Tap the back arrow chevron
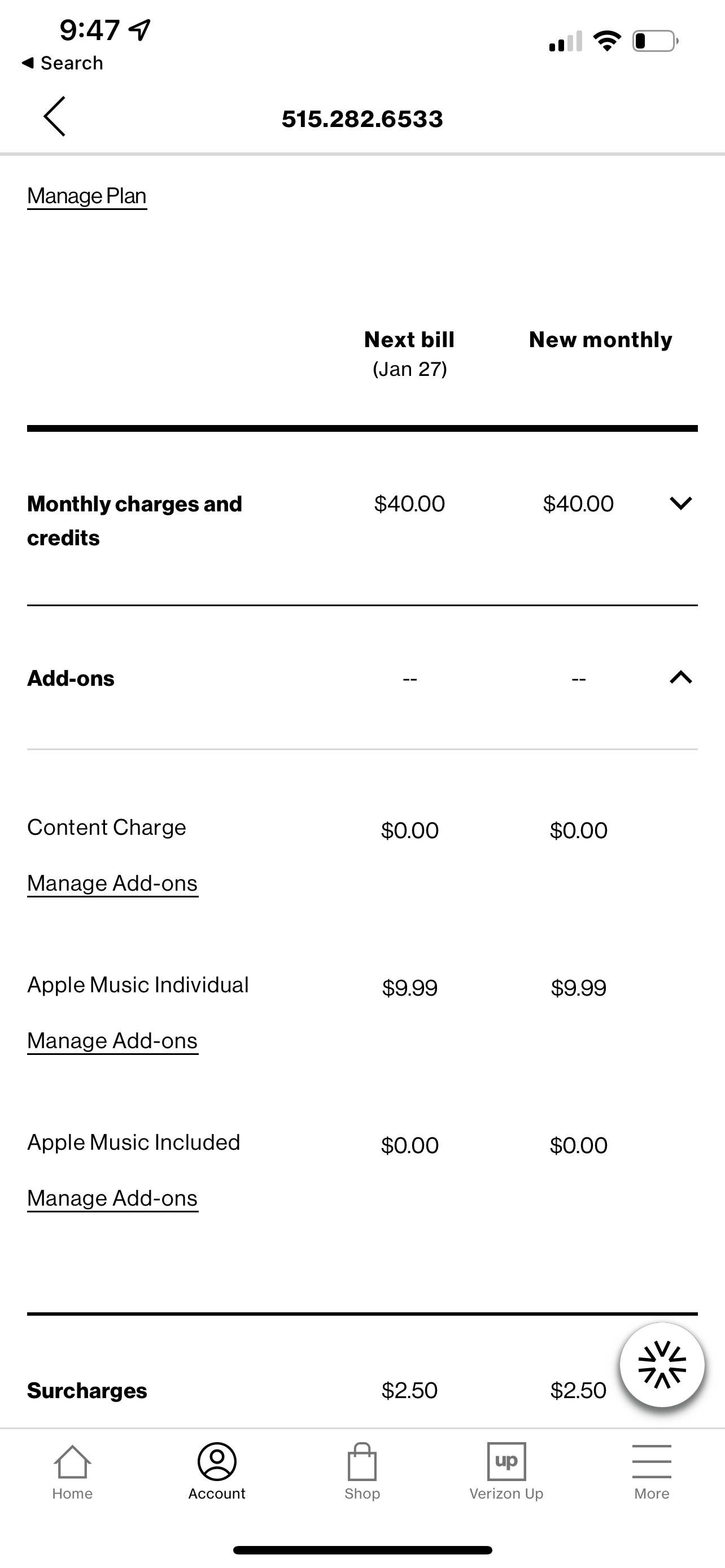This screenshot has height=1568, width=725. [x=54, y=116]
